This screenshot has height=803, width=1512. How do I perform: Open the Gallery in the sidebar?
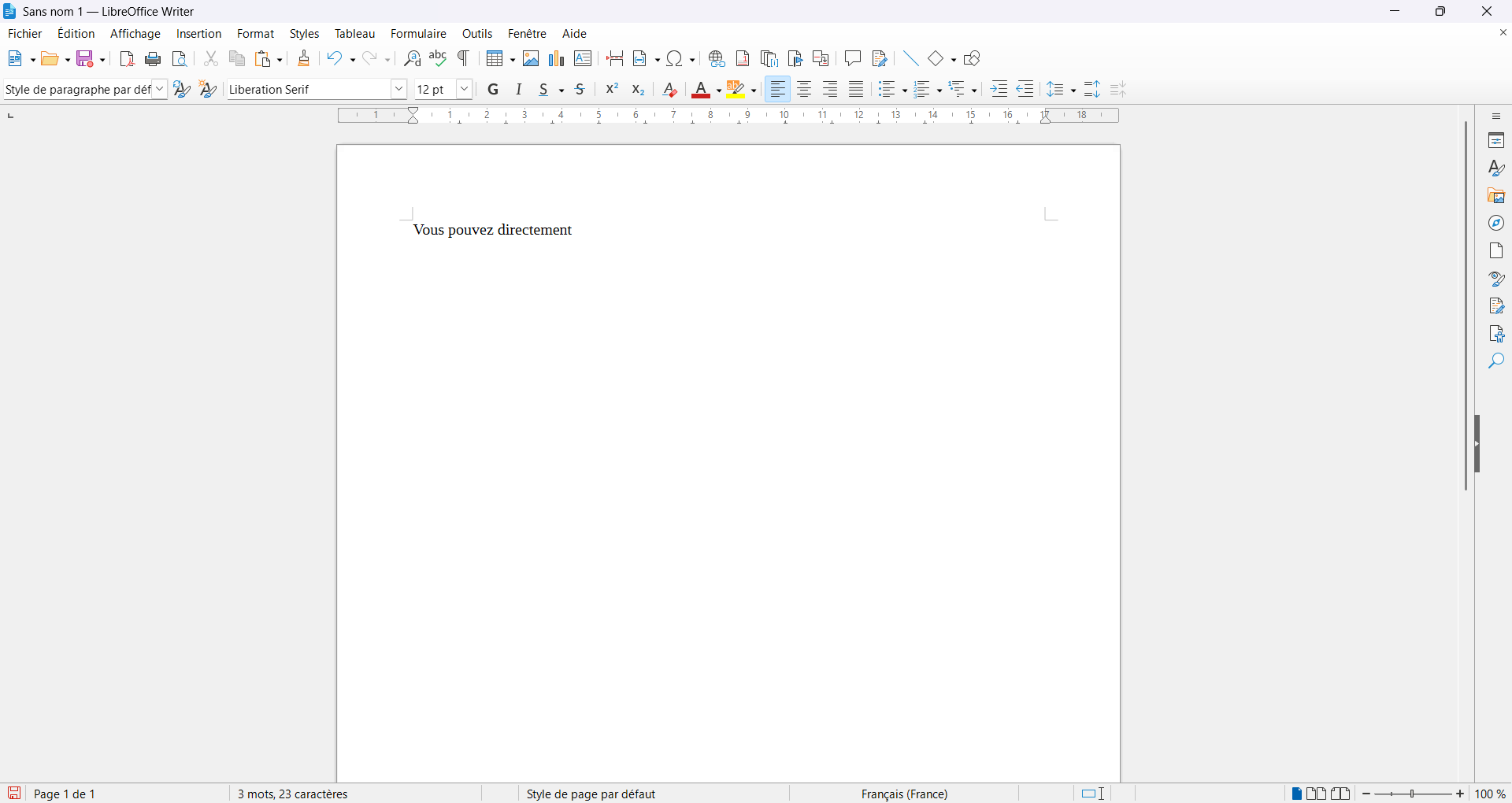click(x=1496, y=196)
